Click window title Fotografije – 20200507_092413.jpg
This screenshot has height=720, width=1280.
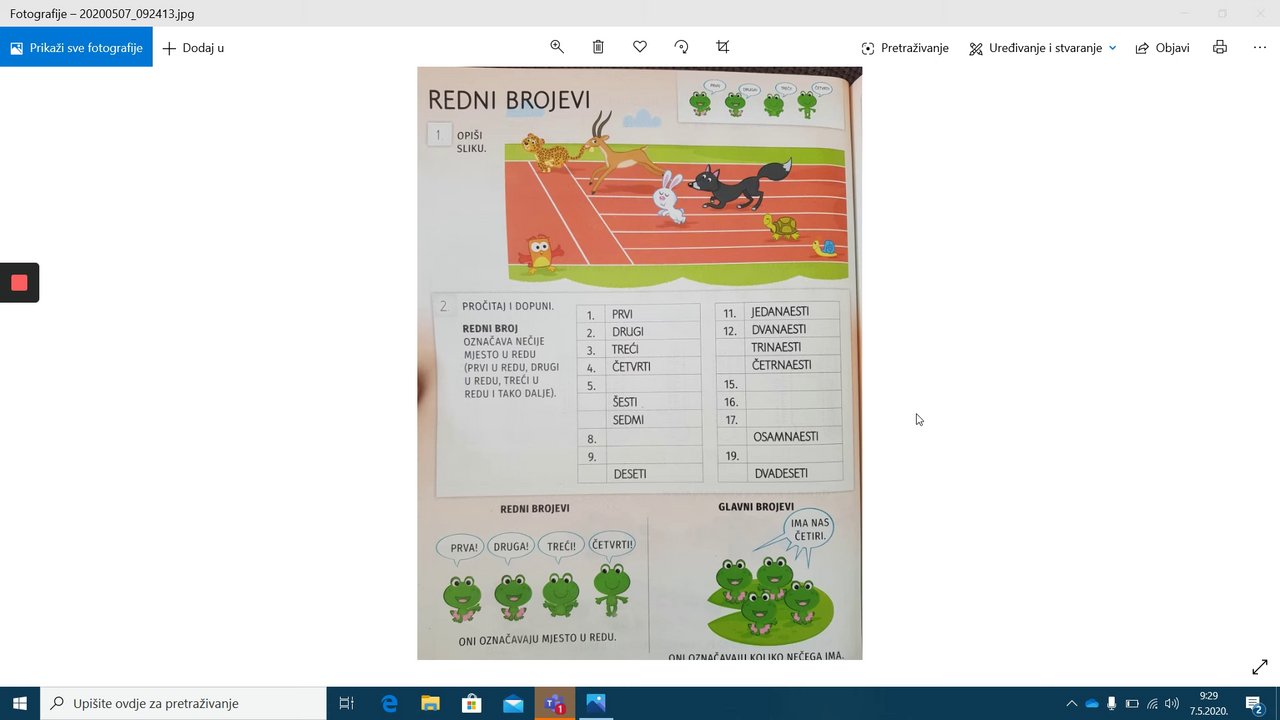pyautogui.click(x=103, y=14)
